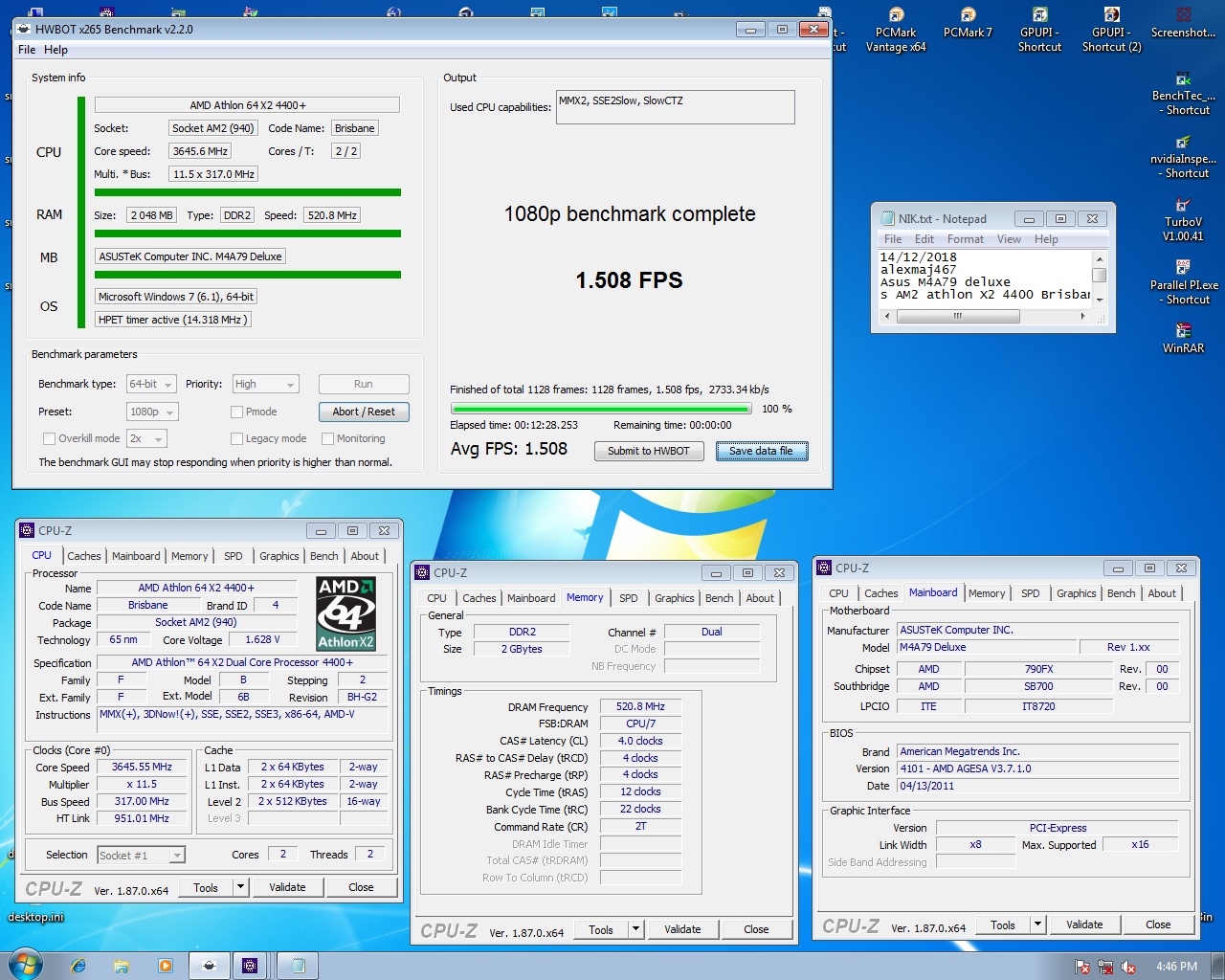Open the Windows Start menu orb
1225x980 pixels.
(x=25, y=965)
